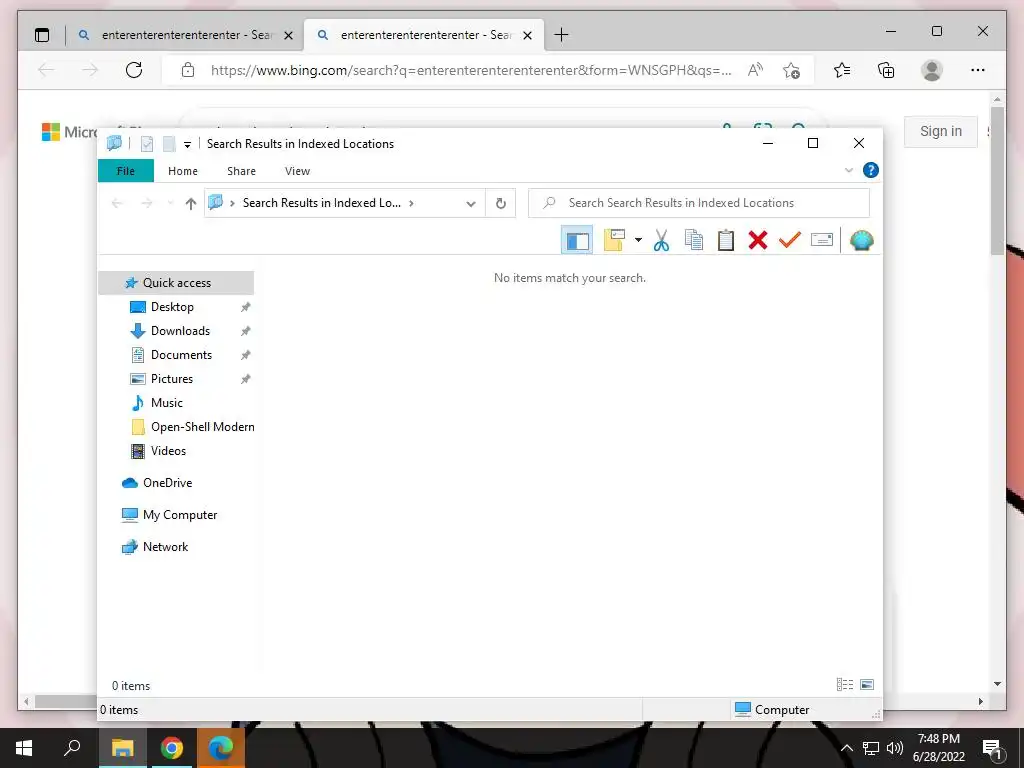Switch to the View ribbon tab
The height and width of the screenshot is (768, 1024).
click(297, 171)
